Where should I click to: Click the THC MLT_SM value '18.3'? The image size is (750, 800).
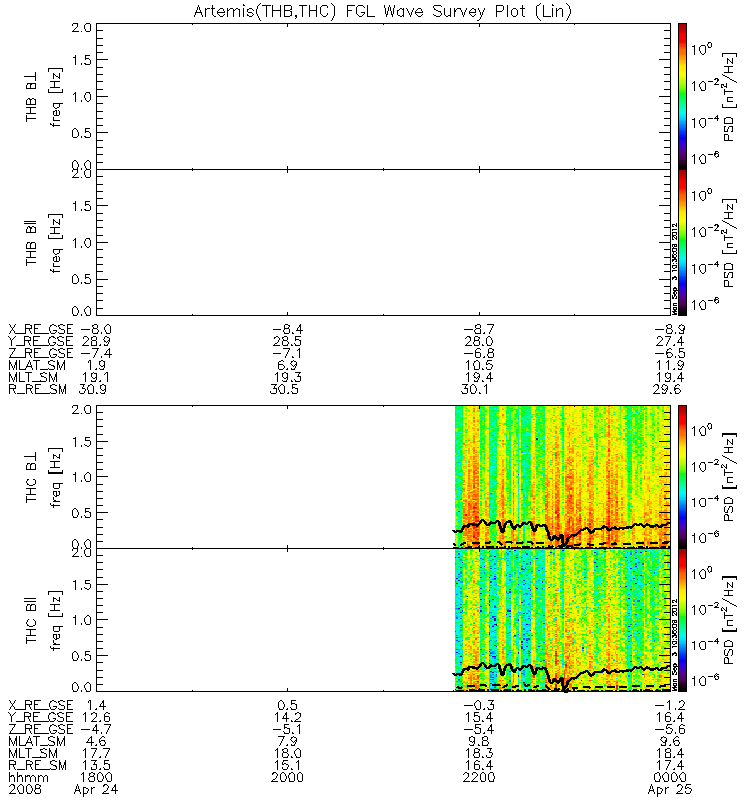479,753
